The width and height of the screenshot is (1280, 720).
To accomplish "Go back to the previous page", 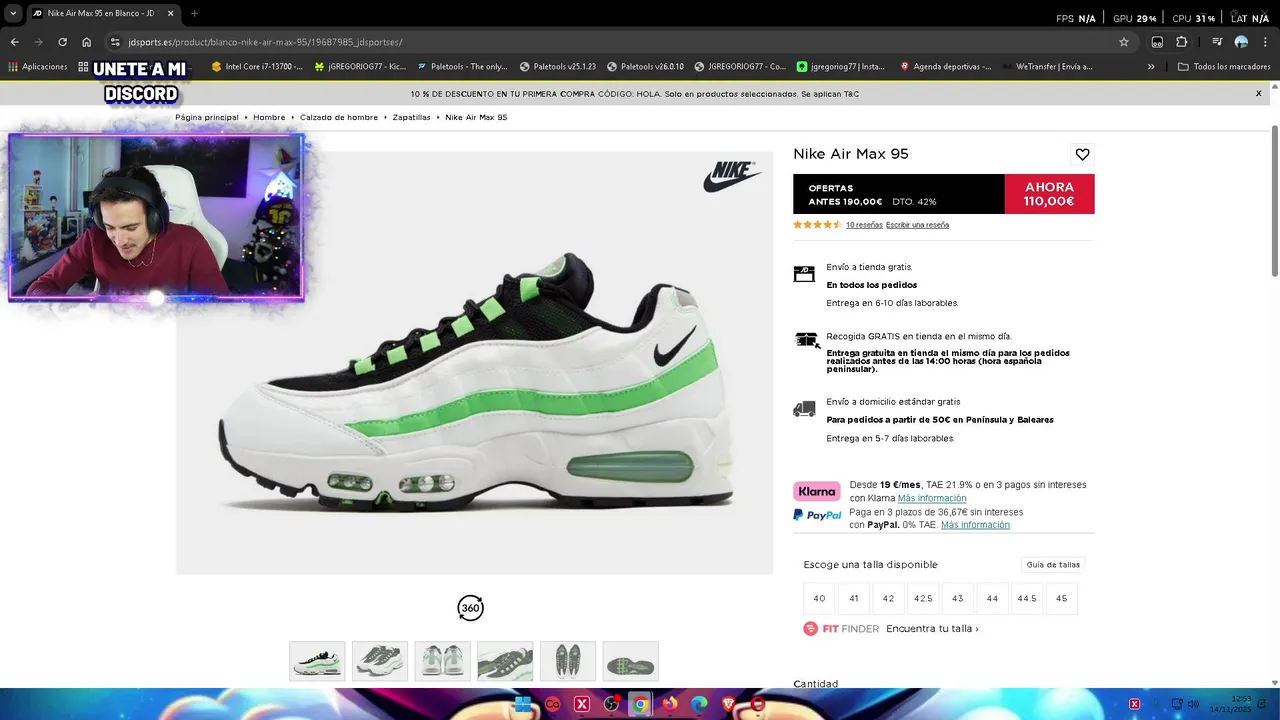I will coord(14,42).
